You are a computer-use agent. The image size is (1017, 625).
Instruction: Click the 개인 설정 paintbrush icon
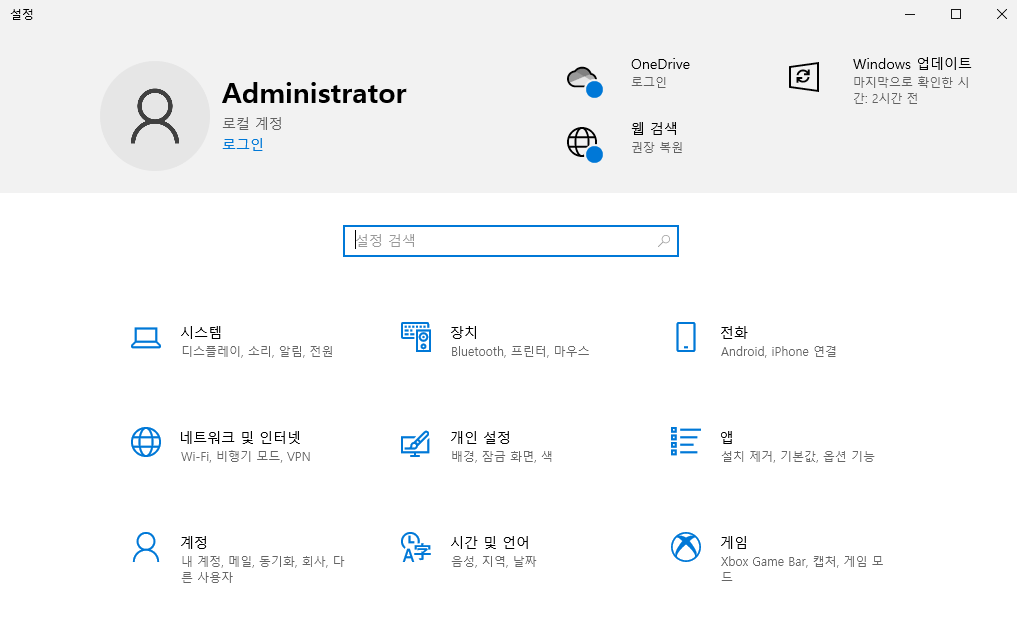(416, 443)
